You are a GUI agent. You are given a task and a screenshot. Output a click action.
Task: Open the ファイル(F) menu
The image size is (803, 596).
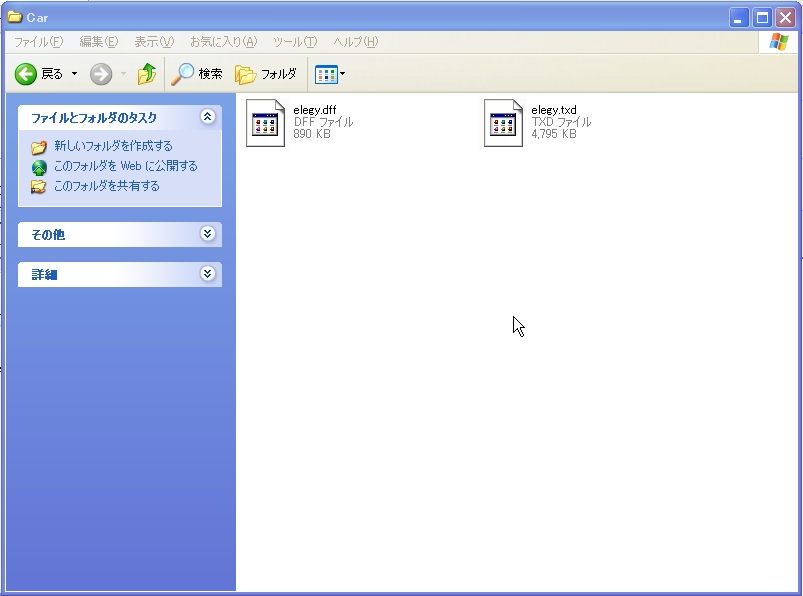pos(38,42)
